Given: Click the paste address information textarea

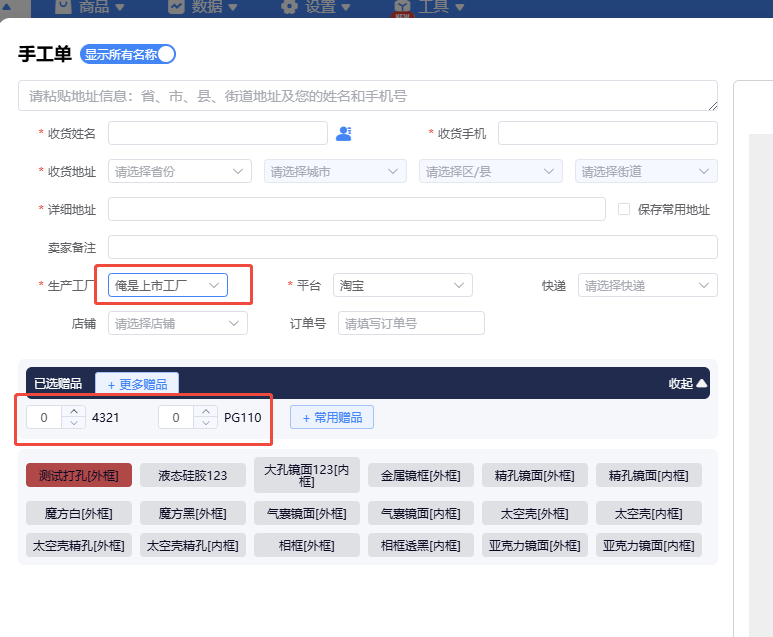Looking at the screenshot, I should pos(368,96).
